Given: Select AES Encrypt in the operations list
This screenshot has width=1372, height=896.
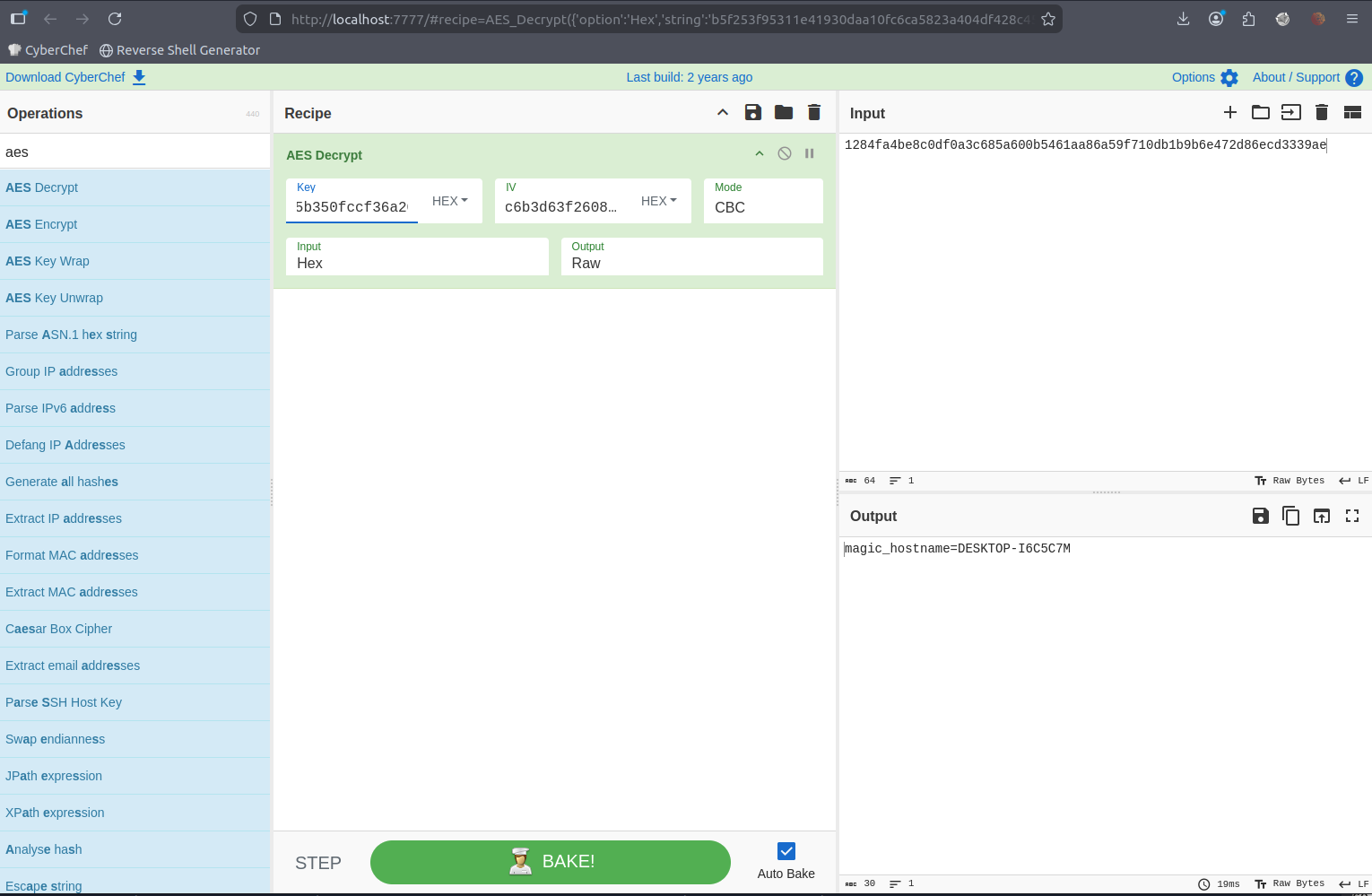Looking at the screenshot, I should point(135,224).
